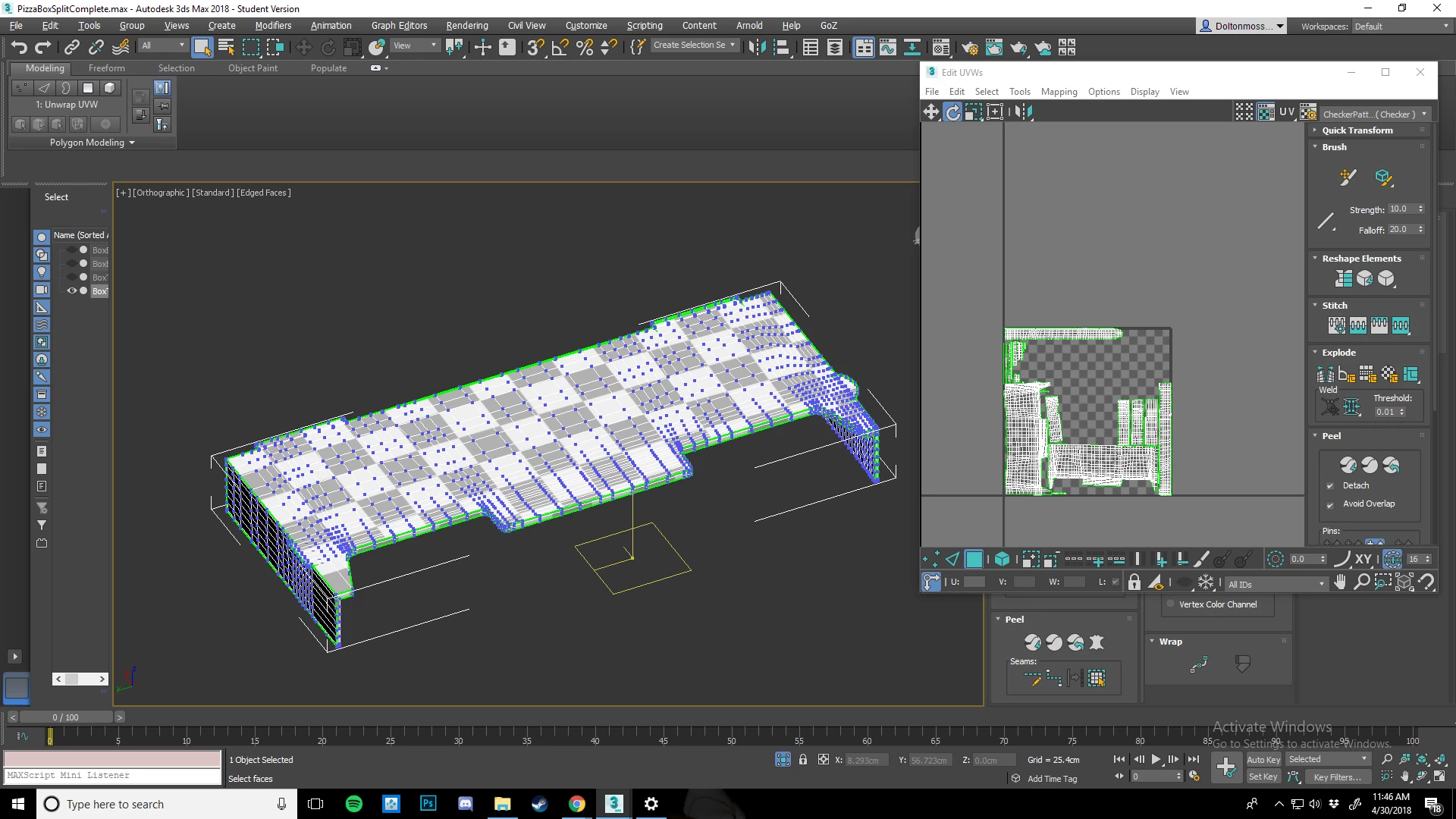Toggle Angle Snap in main toolbar
The image size is (1456, 819).
tap(560, 48)
